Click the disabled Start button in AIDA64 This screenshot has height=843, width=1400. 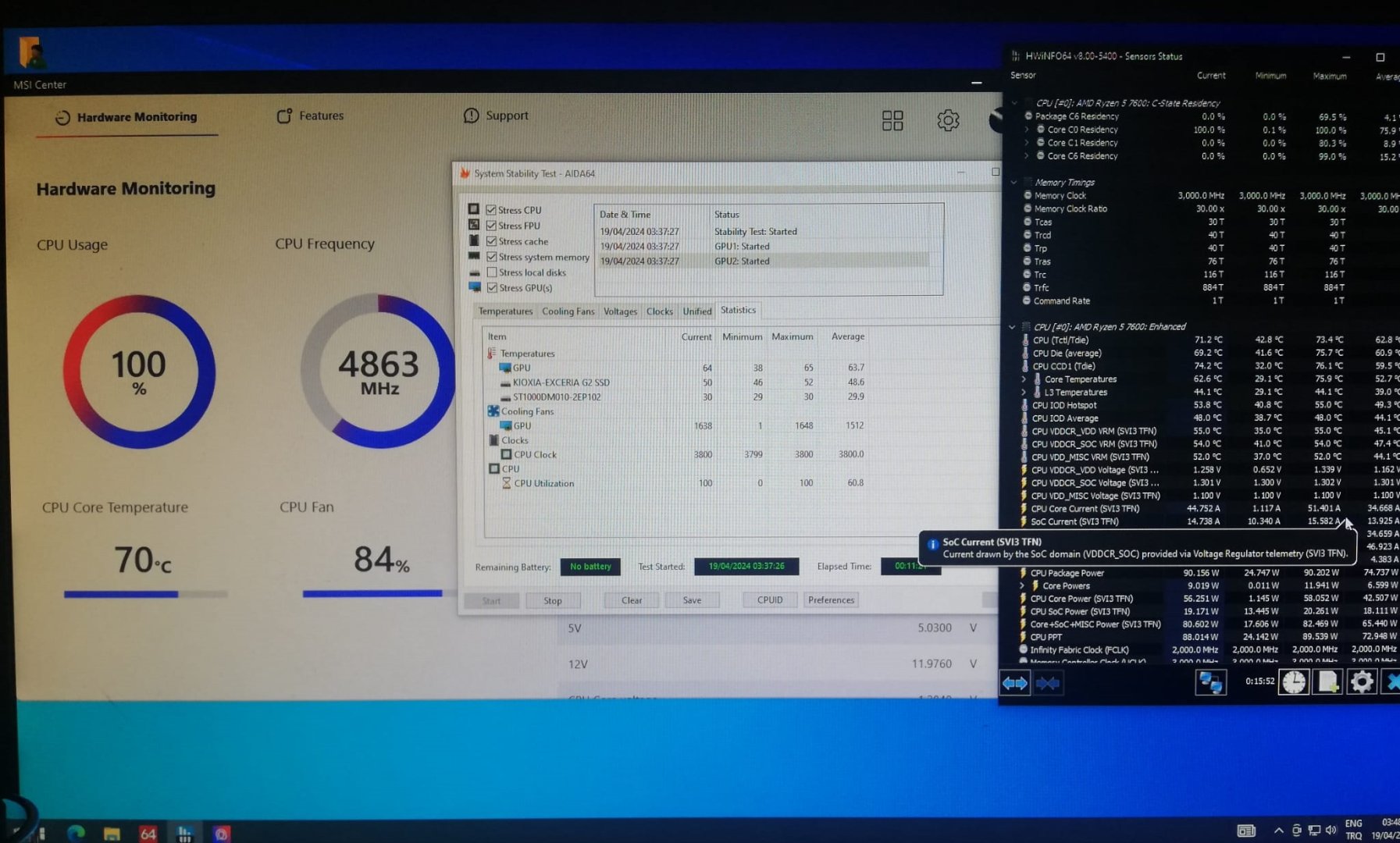click(x=491, y=600)
